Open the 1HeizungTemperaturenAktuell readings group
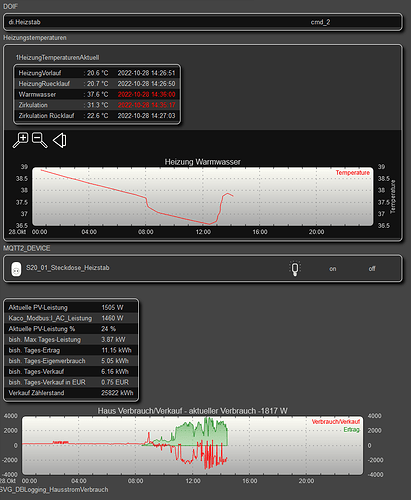 [x=57, y=57]
